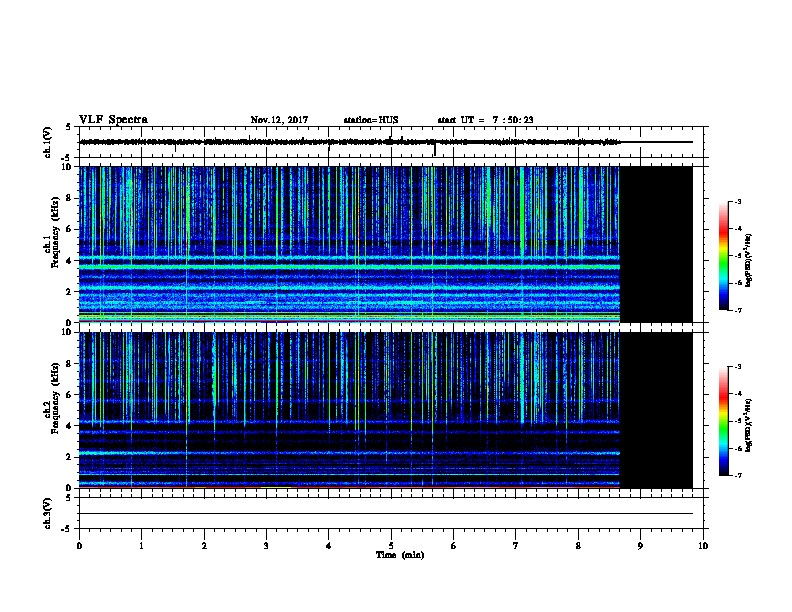Click time axis tick label "7"
Image resolution: width=792 pixels, height=612 pixels.
point(516,546)
